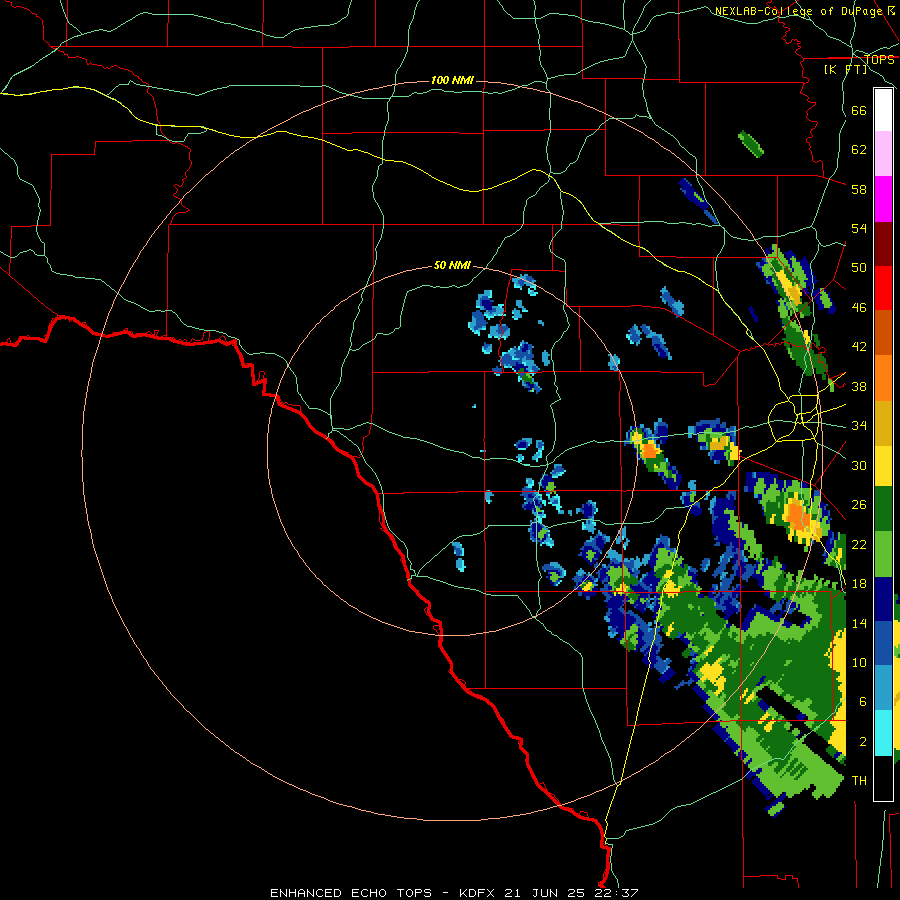Screen dimensions: 900x900
Task: Click the "21 JUN 25" date text
Action: coord(545,893)
